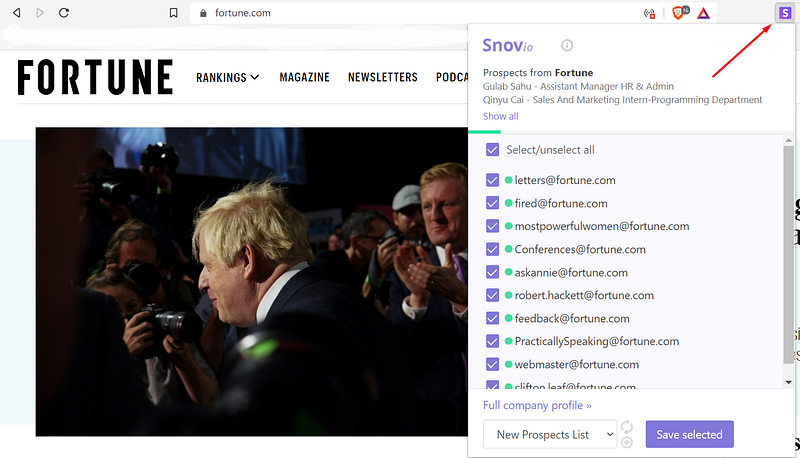Click Gulab Sahu prospect entry
The image size is (800, 458).
[578, 86]
